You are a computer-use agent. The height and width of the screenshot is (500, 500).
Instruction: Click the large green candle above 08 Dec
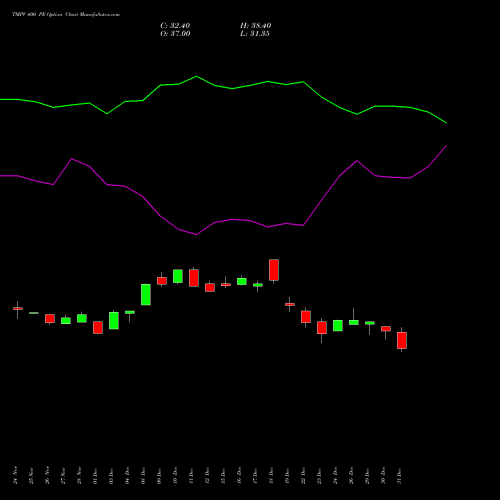point(146,294)
